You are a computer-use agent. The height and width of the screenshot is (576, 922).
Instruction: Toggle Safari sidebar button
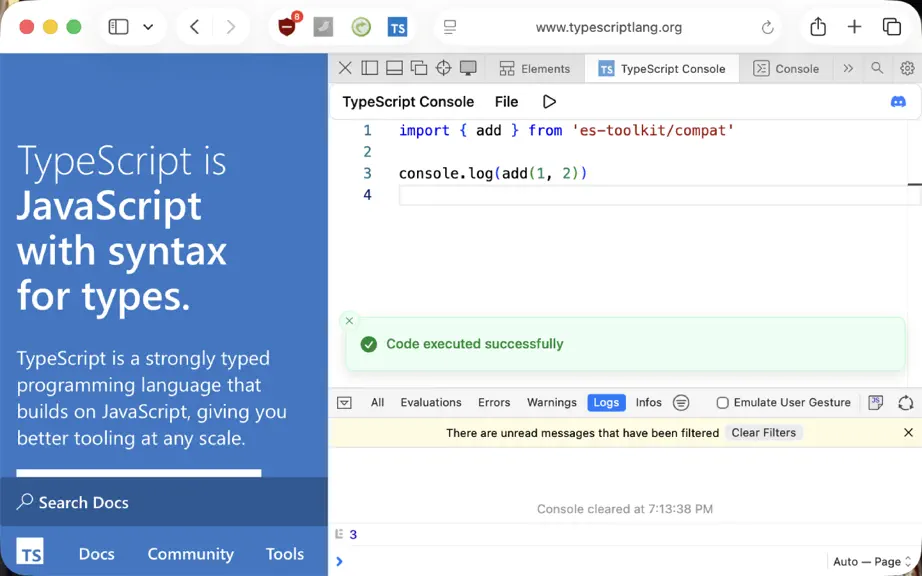click(x=118, y=27)
